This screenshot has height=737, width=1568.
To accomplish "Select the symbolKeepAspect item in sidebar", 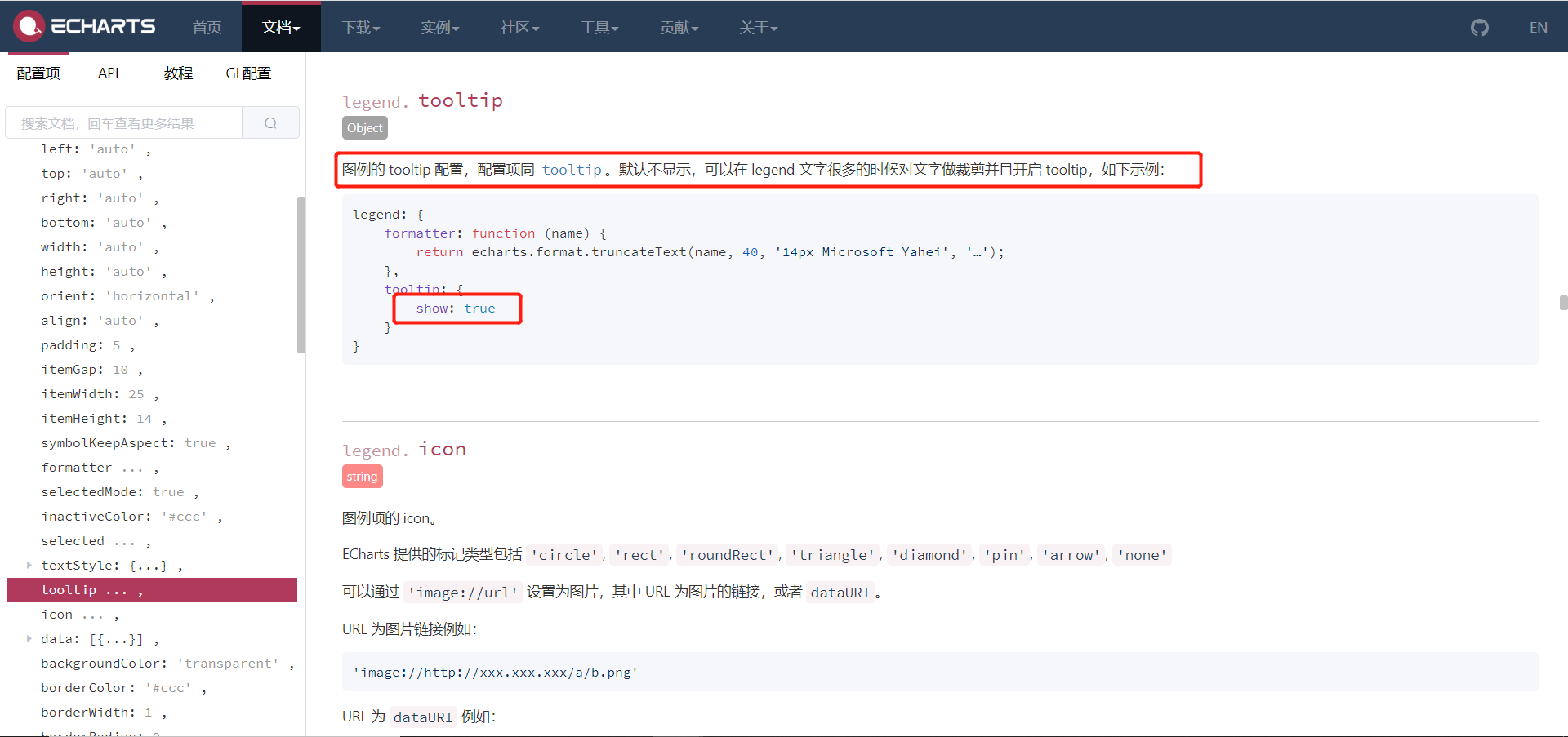I will pyautogui.click(x=136, y=443).
